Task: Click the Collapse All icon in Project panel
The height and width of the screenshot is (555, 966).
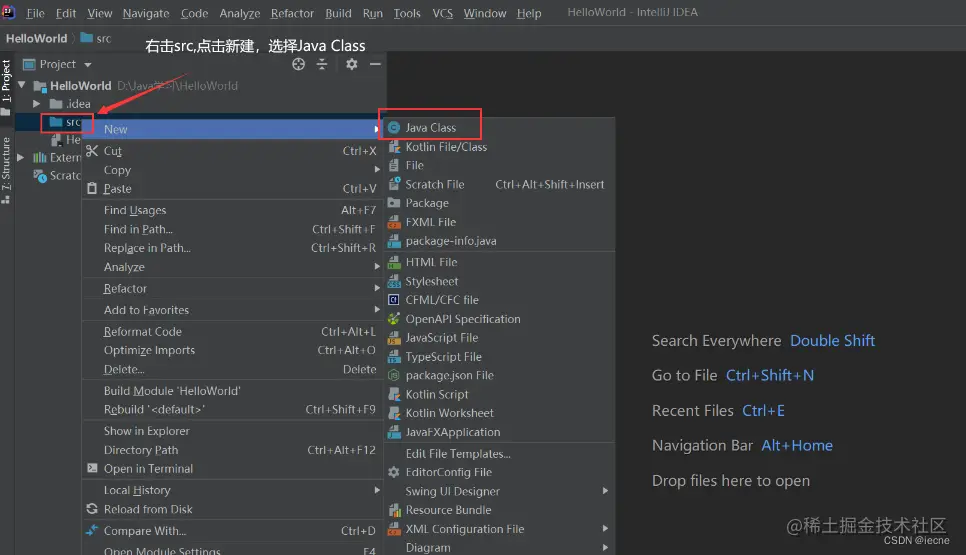Action: 322,64
